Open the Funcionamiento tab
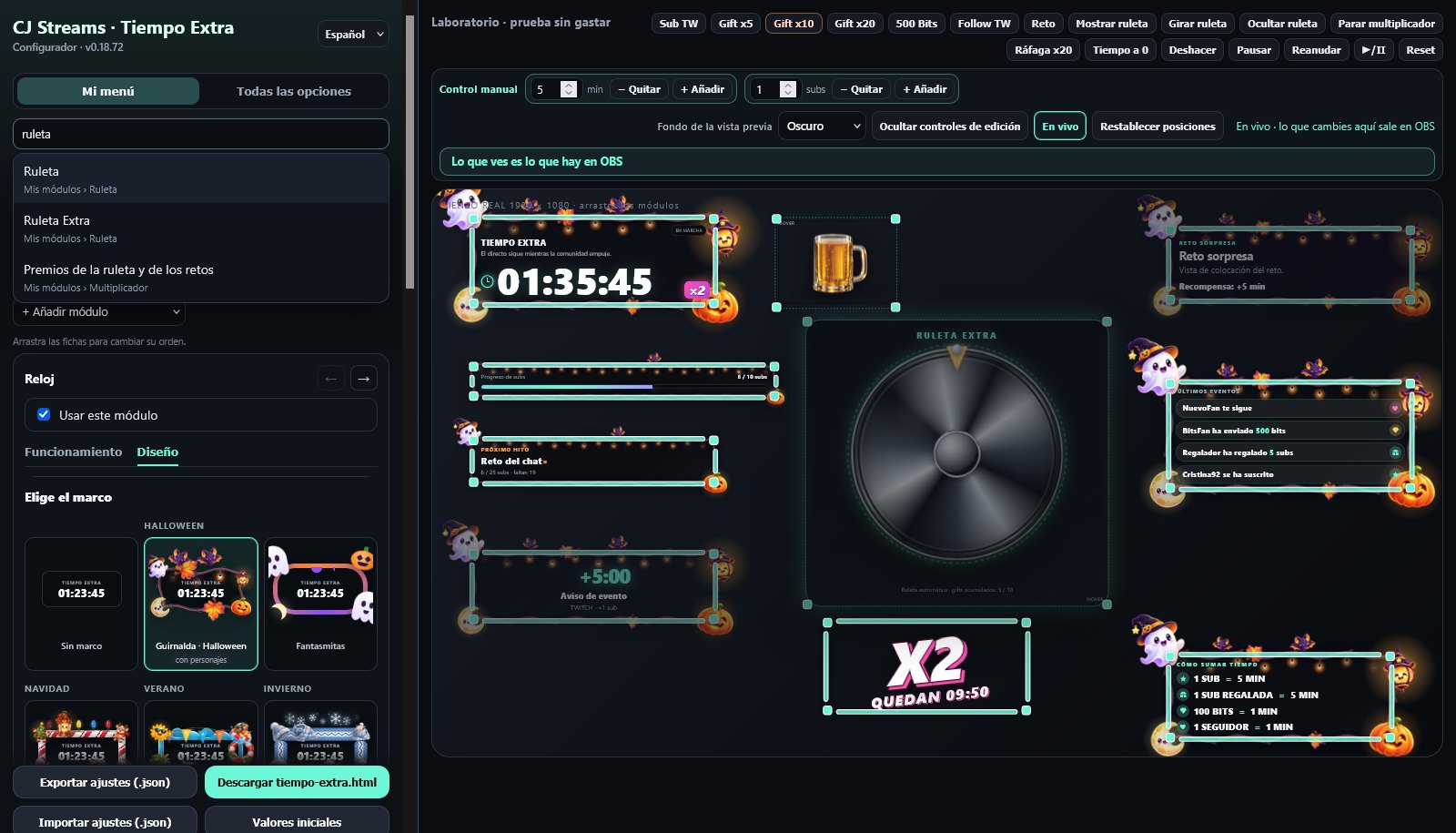Screen dimensions: 1456x833 73,452
